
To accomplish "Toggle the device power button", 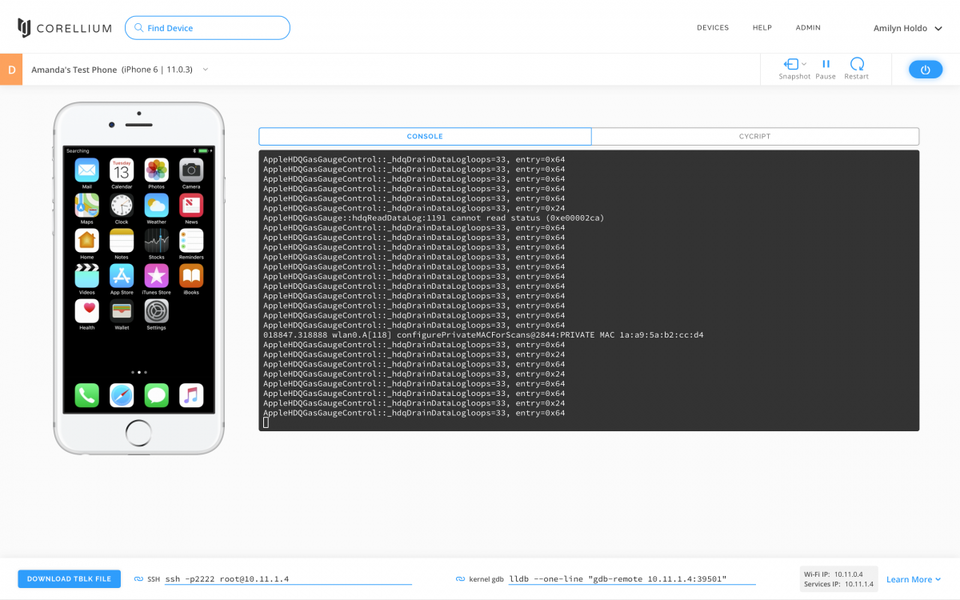I will click(x=923, y=69).
